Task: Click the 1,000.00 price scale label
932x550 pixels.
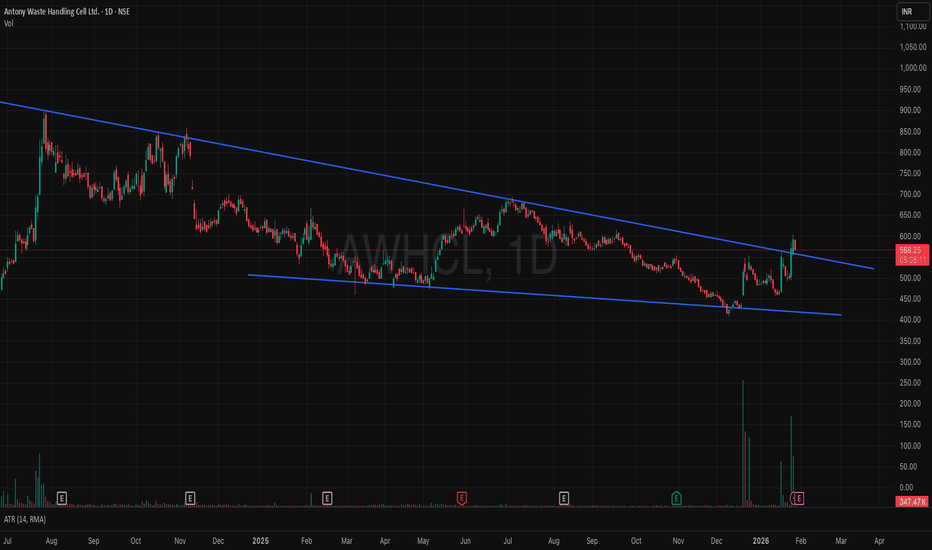Action: [x=913, y=68]
